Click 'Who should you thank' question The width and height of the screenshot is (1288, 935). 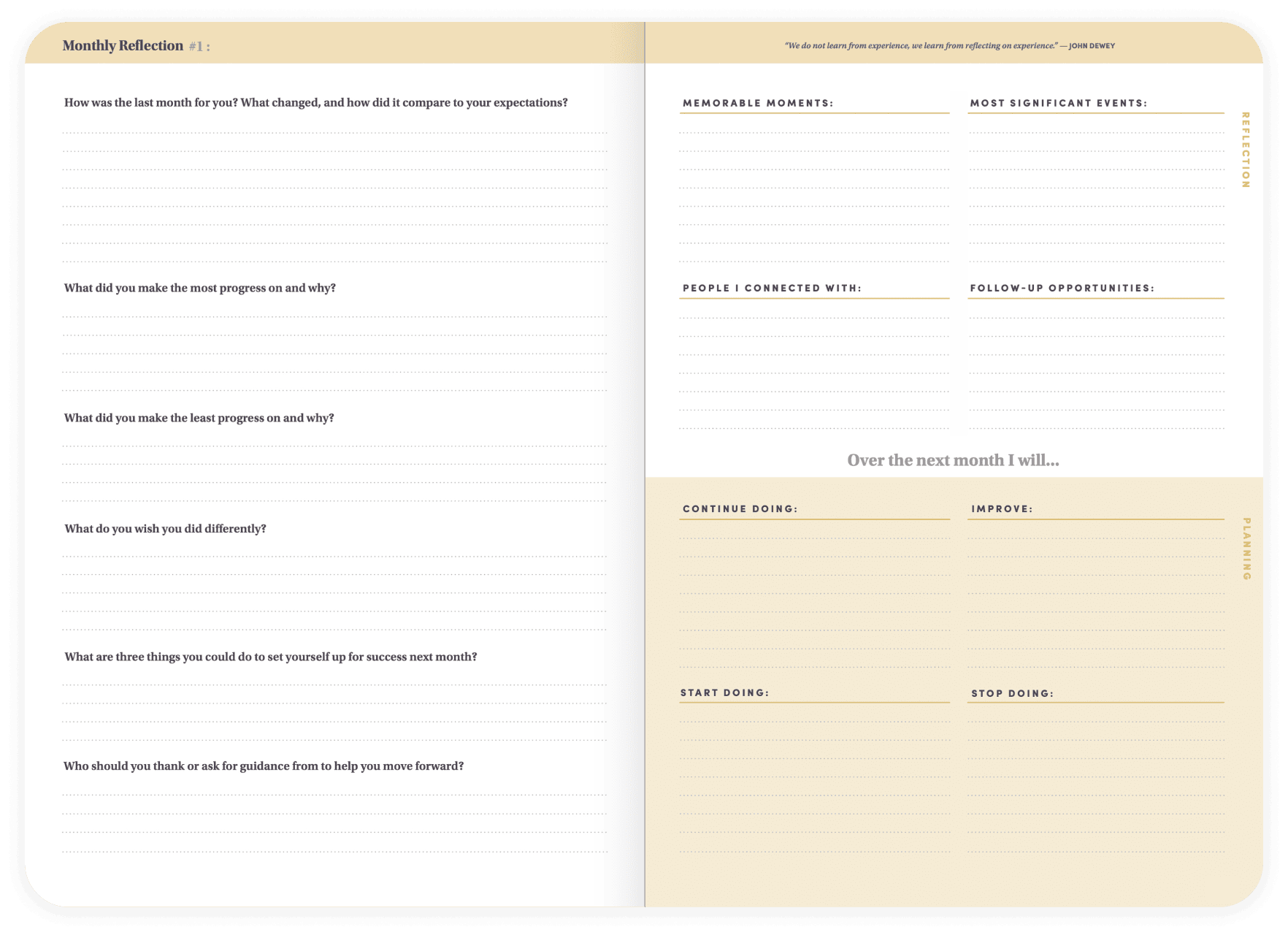coord(263,766)
